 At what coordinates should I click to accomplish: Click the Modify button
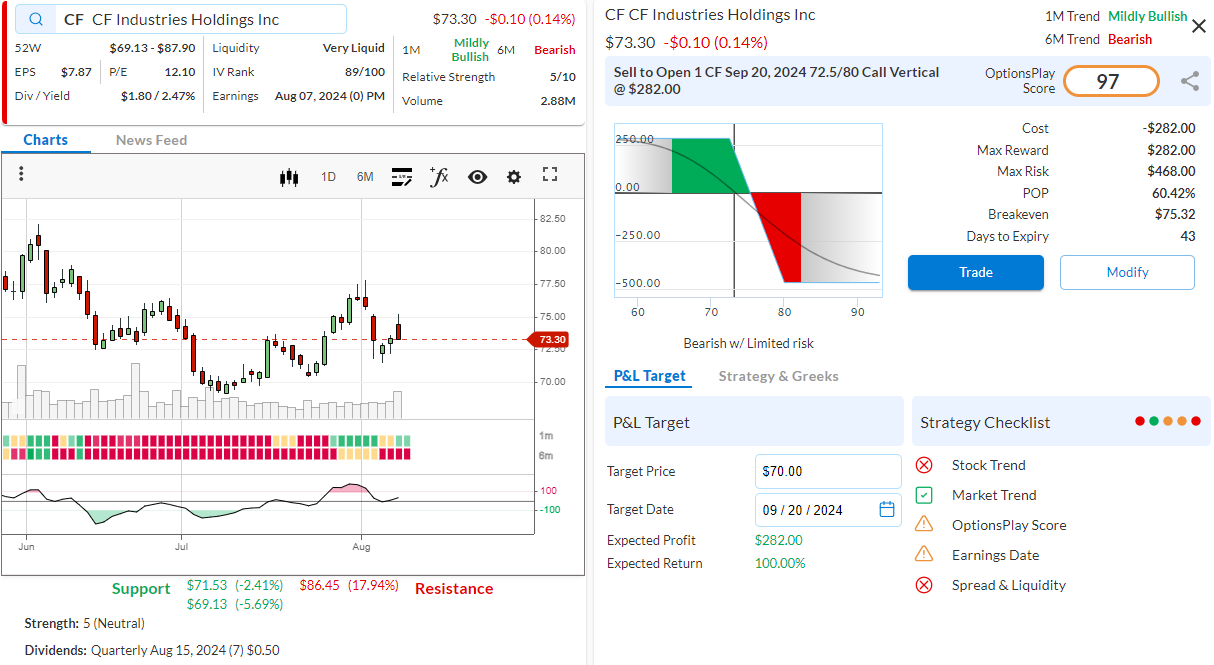click(1127, 273)
